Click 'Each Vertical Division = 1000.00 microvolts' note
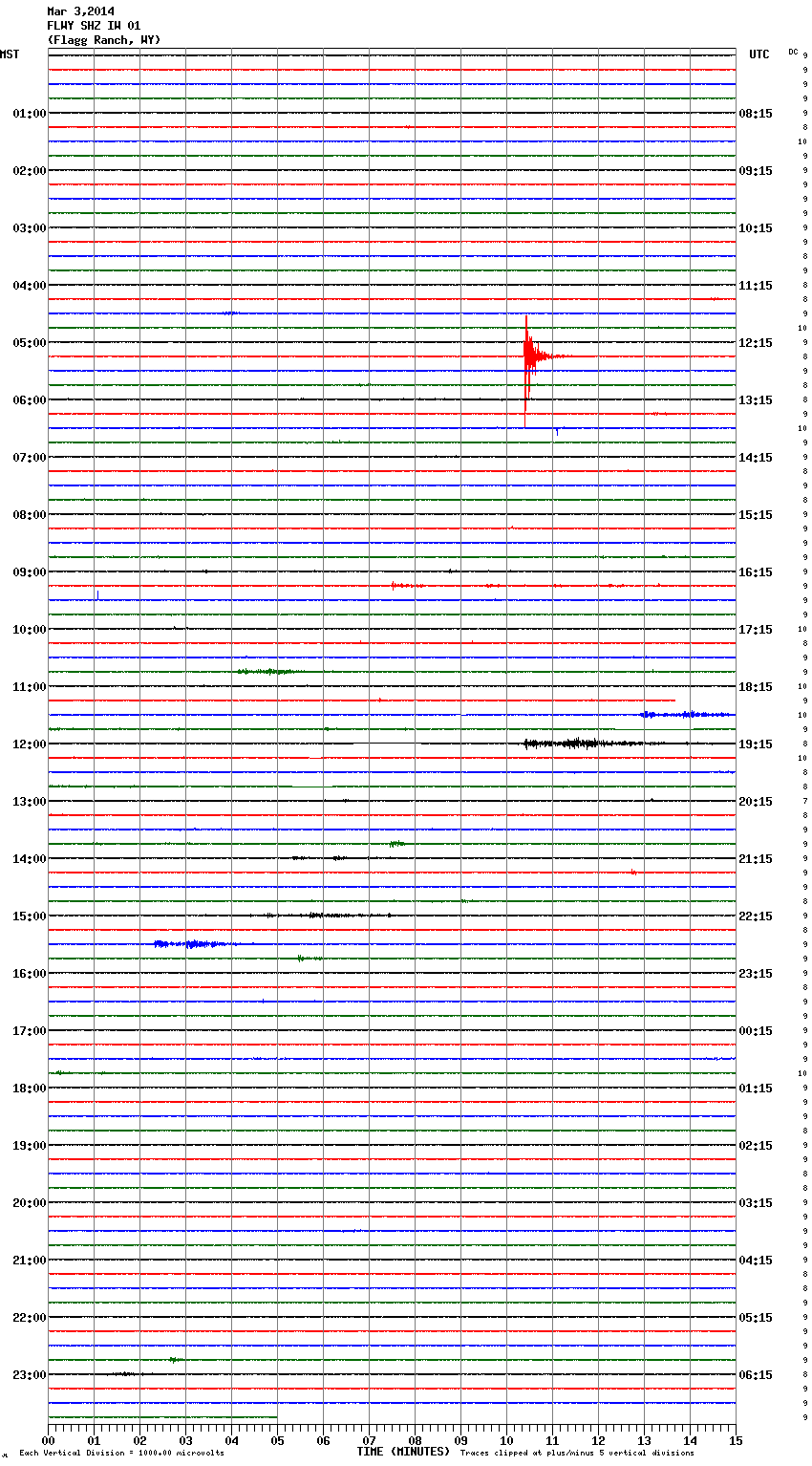Image resolution: width=812 pixels, height=1466 pixels. 121,1454
